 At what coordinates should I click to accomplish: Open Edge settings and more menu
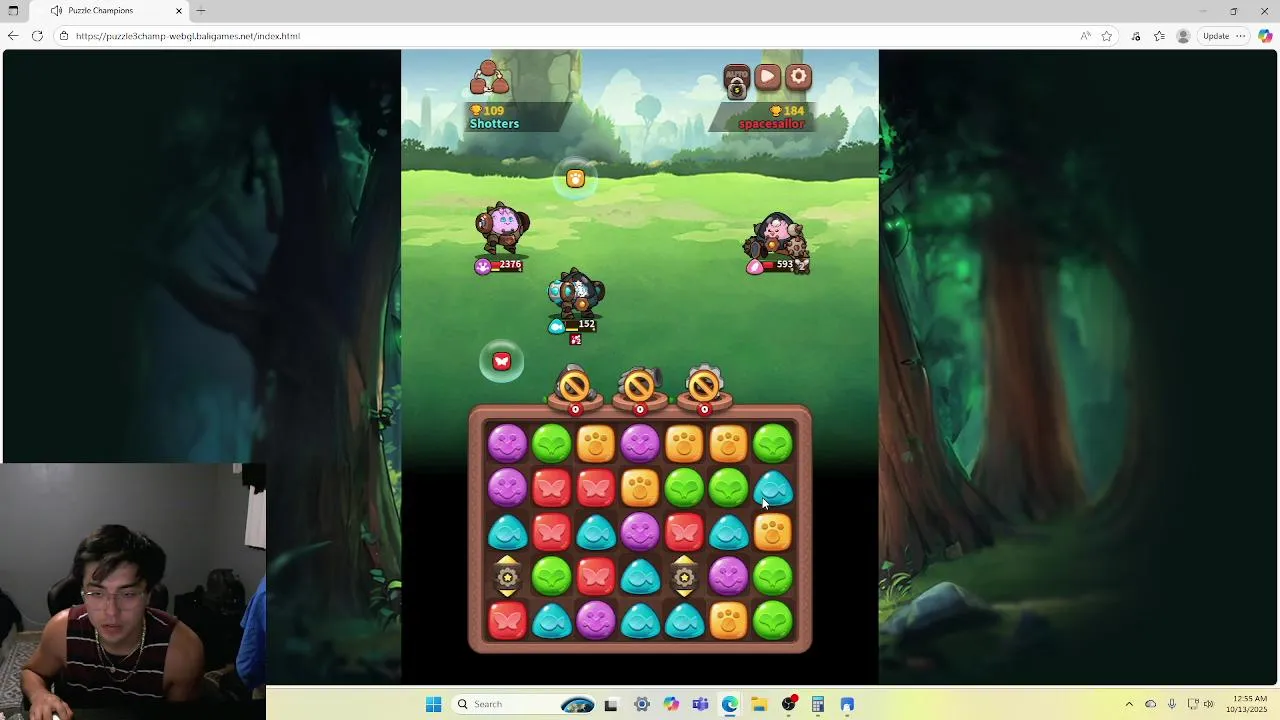tap(1241, 36)
